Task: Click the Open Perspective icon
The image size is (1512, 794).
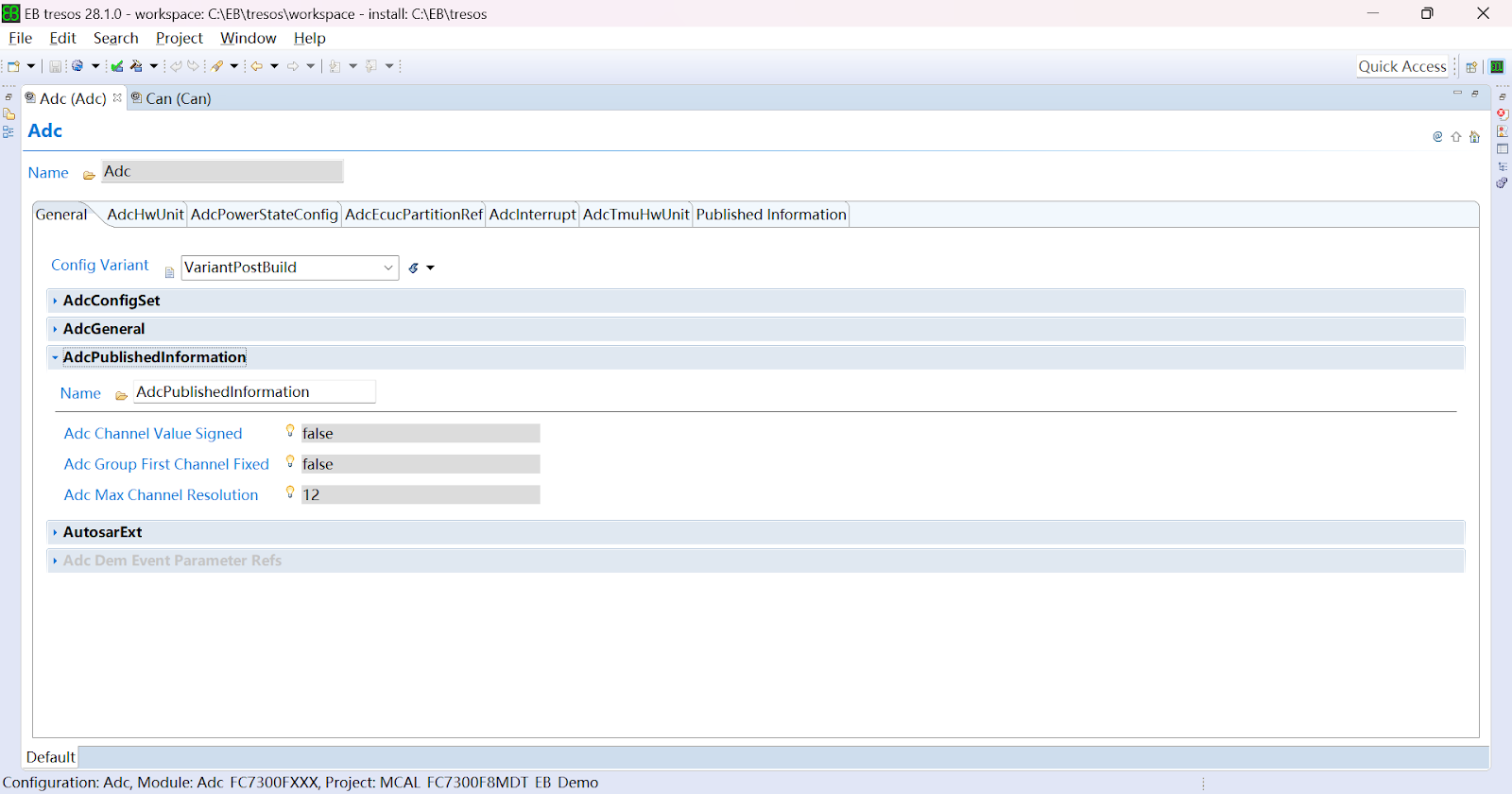Action: (1471, 67)
